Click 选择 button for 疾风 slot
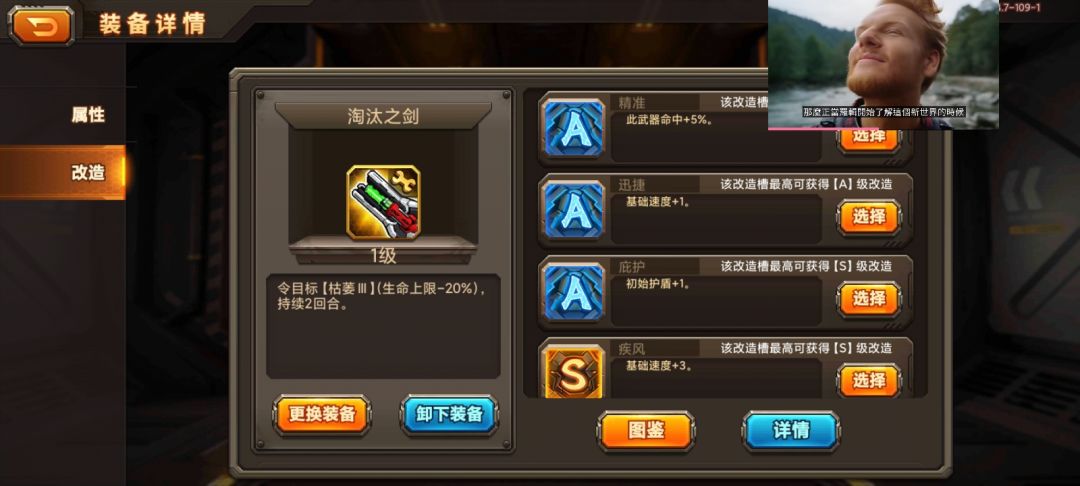 pos(869,381)
